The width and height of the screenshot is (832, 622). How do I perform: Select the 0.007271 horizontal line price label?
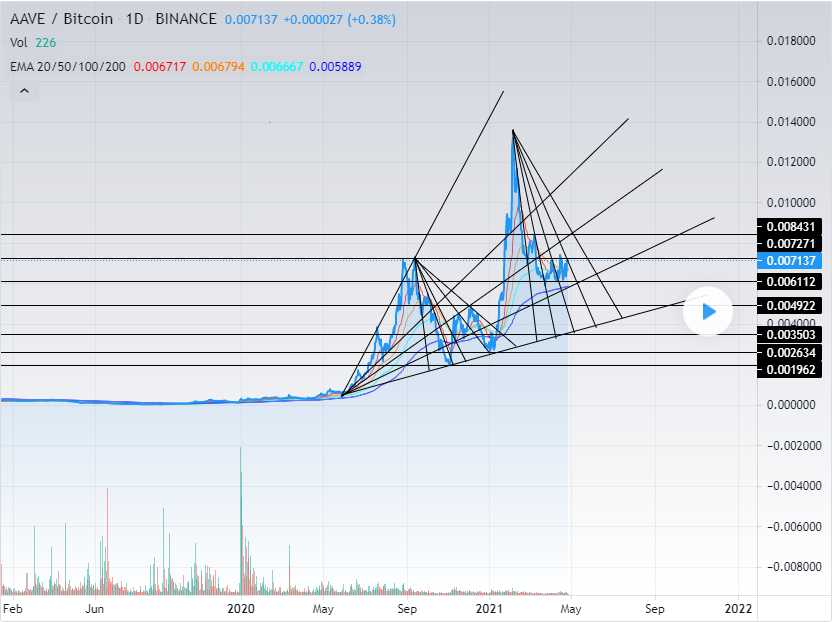[793, 244]
